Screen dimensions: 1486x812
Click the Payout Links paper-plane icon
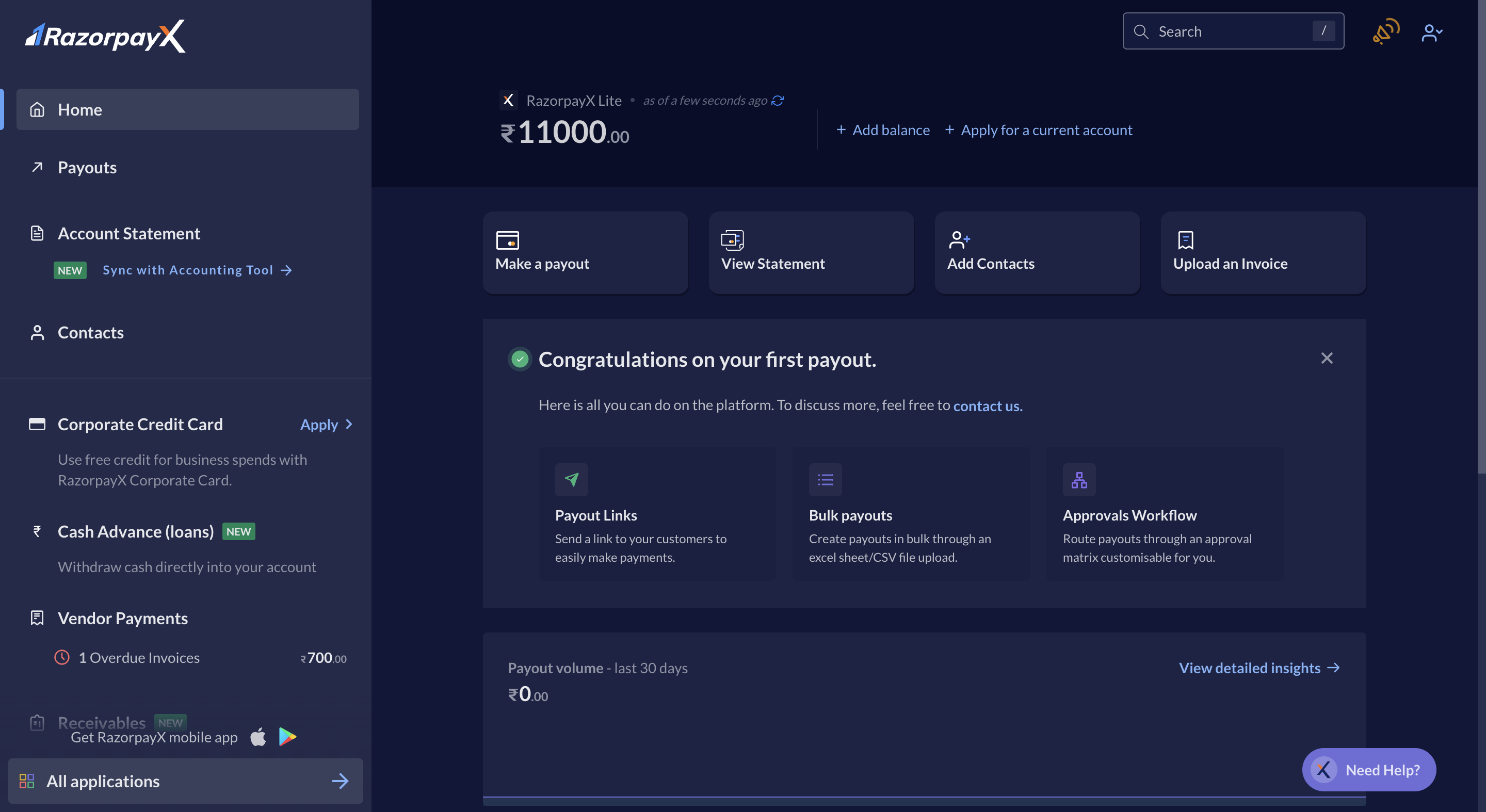pos(572,479)
